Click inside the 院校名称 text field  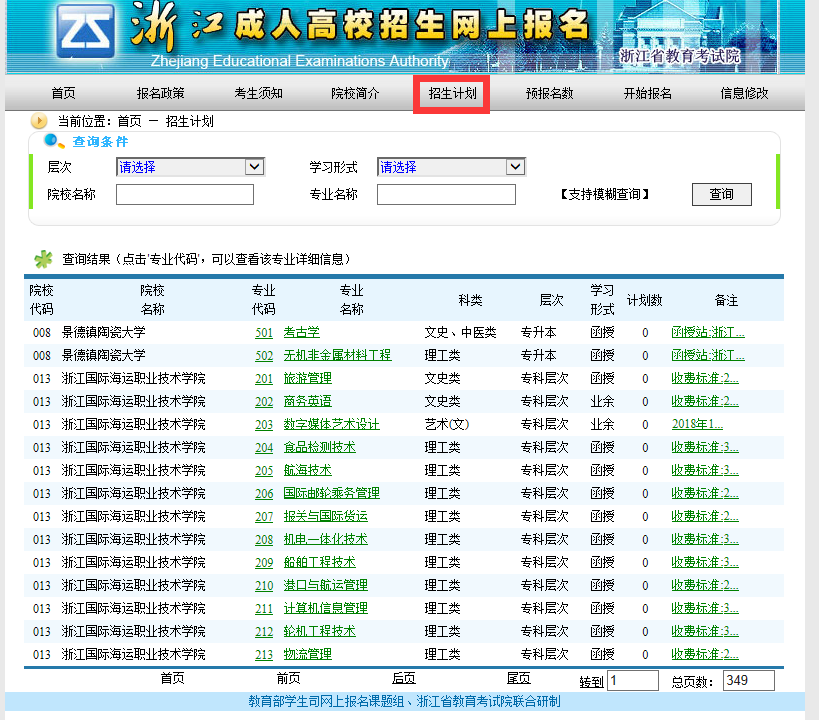coord(185,194)
